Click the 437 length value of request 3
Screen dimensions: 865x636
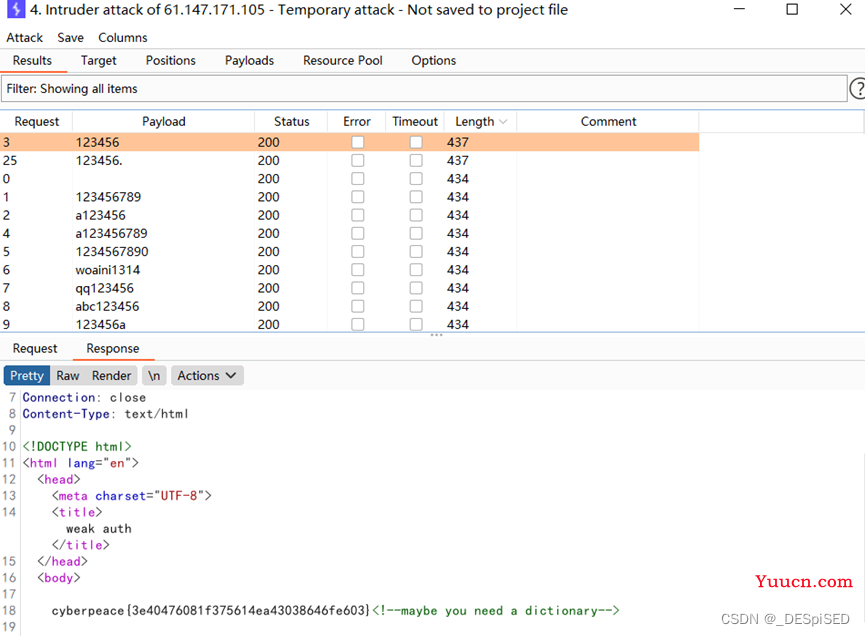(x=458, y=142)
